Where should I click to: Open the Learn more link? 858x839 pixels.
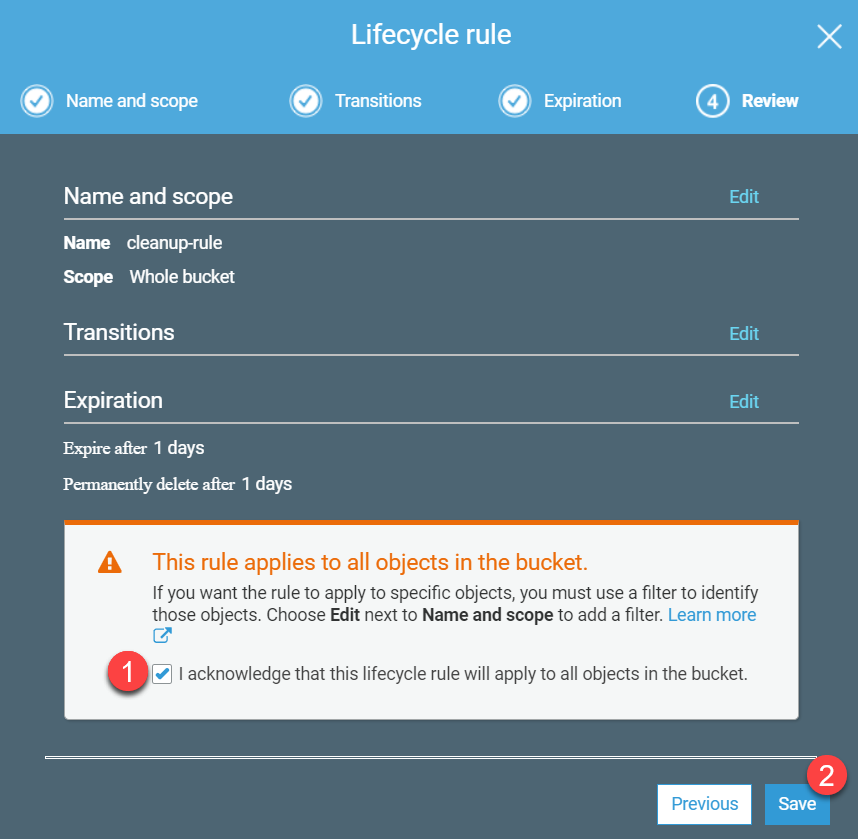click(711, 615)
